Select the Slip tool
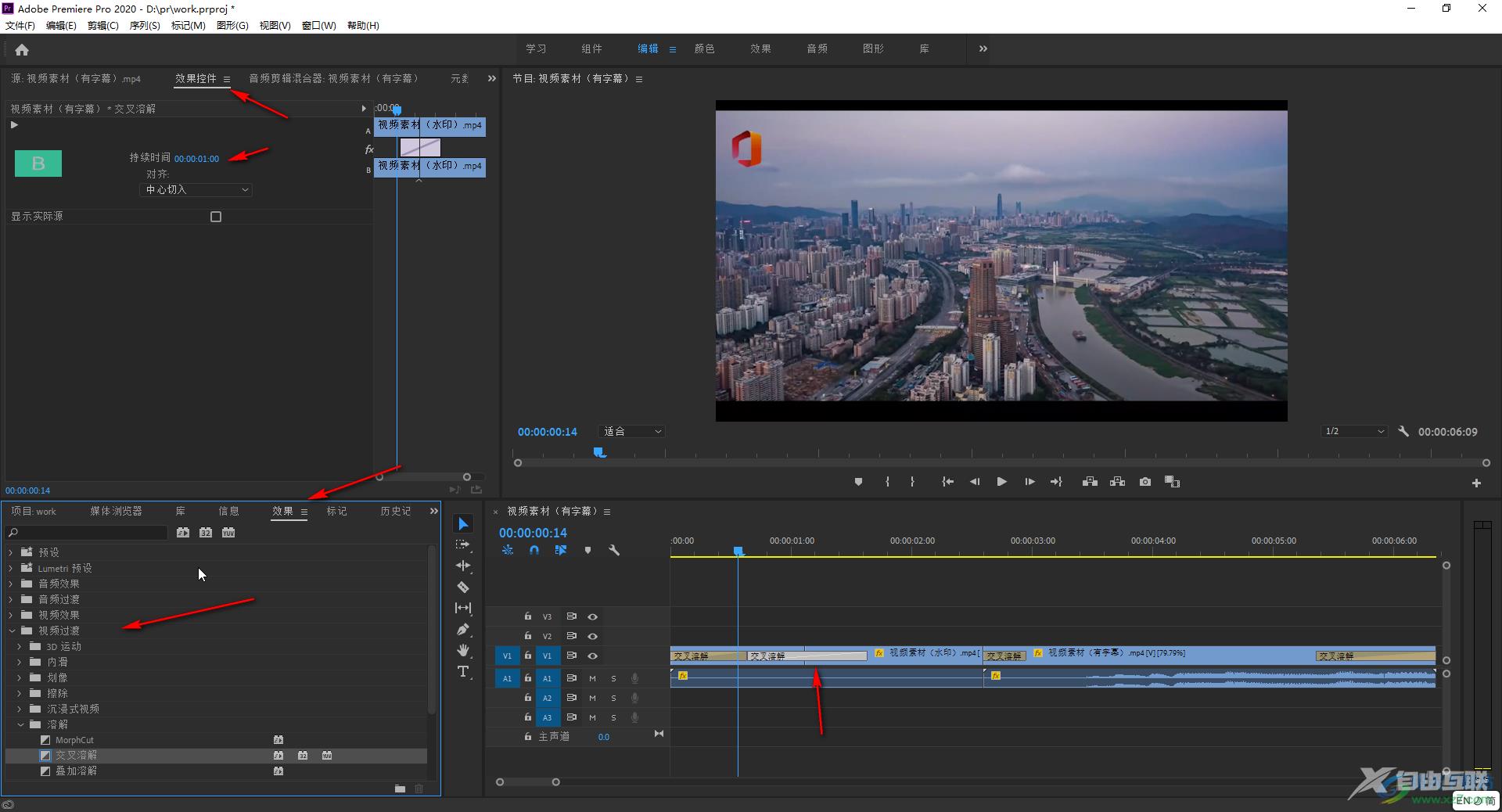1502x812 pixels. click(x=463, y=608)
